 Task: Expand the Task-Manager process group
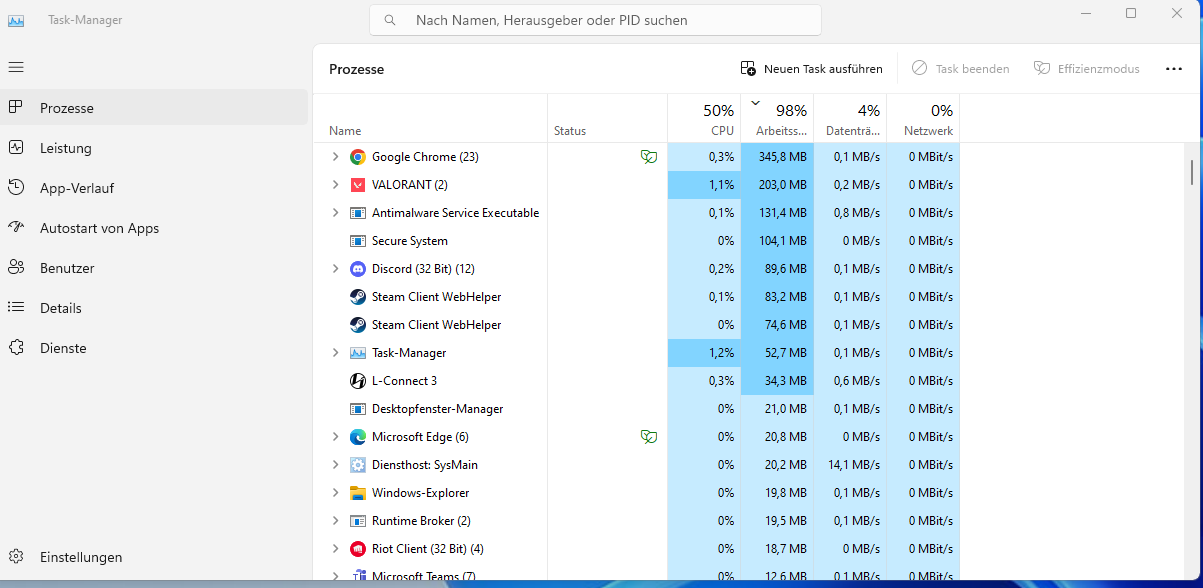[x=335, y=353]
